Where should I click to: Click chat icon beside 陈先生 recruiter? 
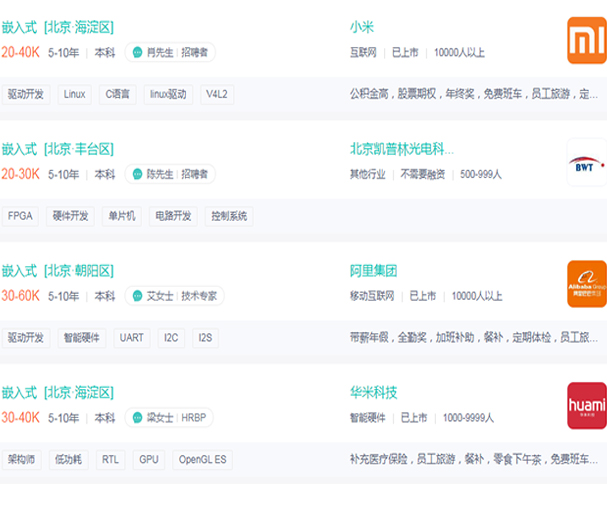137,174
